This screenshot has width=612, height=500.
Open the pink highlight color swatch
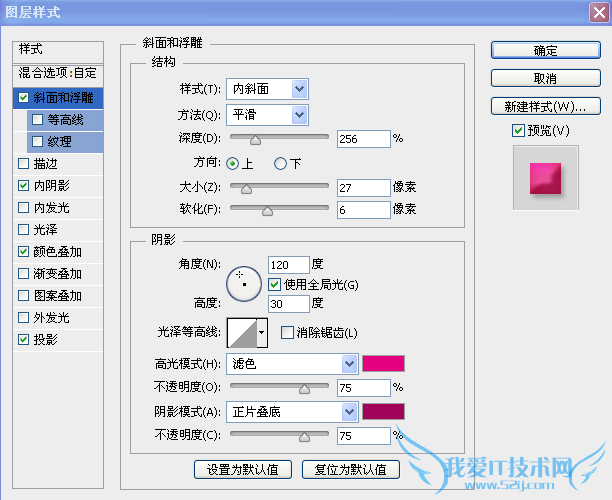point(383,363)
